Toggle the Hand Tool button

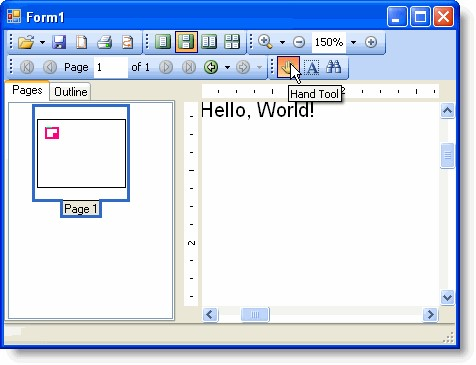point(288,67)
